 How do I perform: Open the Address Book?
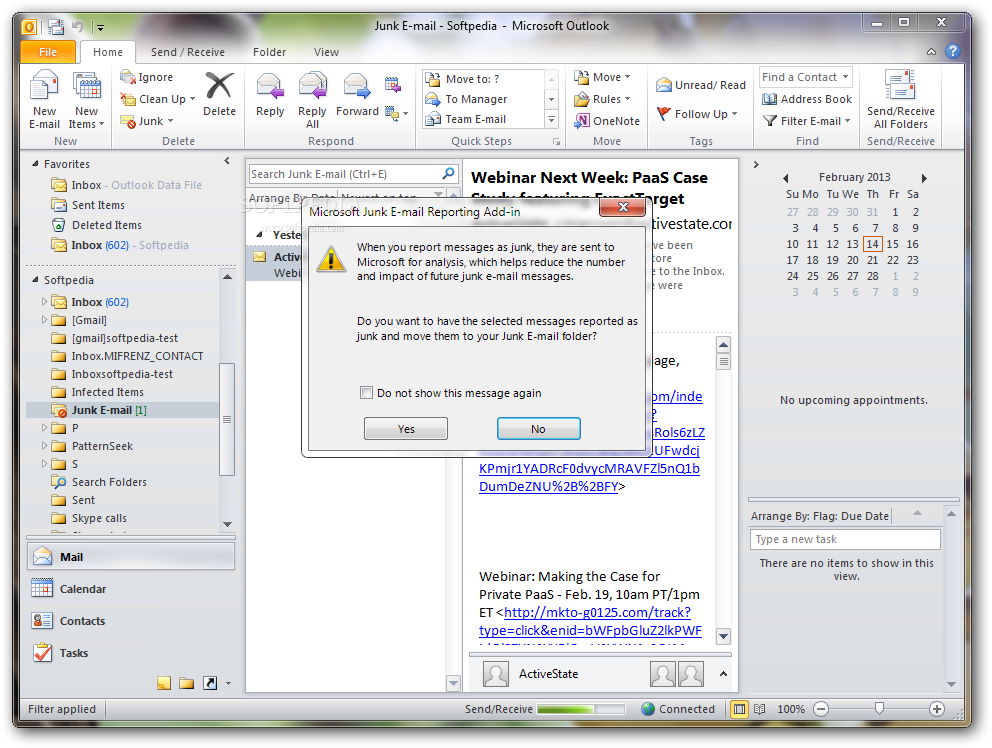807,99
